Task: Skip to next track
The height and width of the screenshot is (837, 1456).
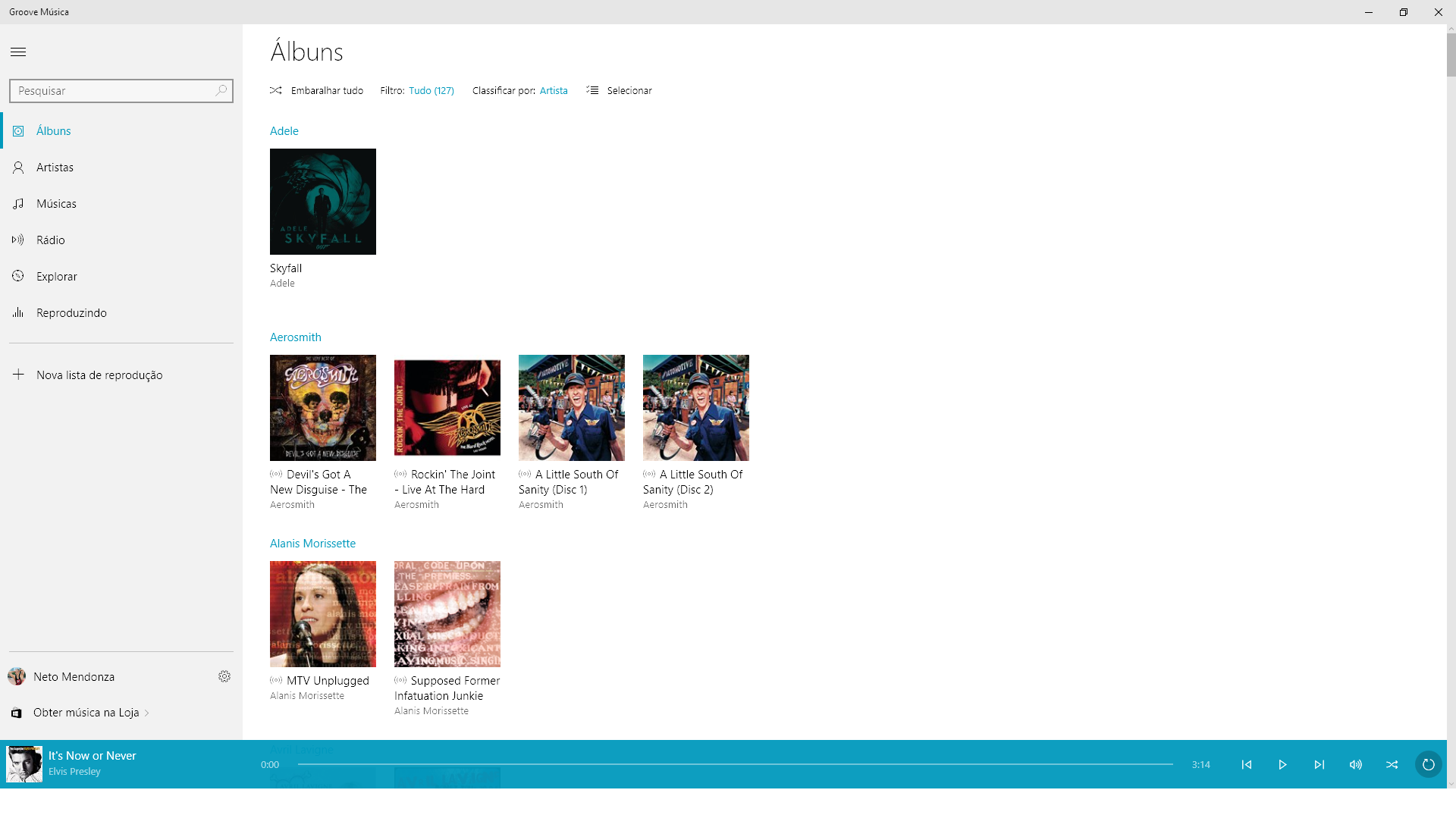Action: pyautogui.click(x=1319, y=764)
